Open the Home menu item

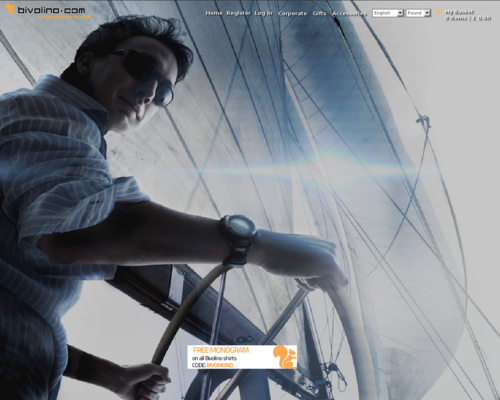tap(214, 13)
